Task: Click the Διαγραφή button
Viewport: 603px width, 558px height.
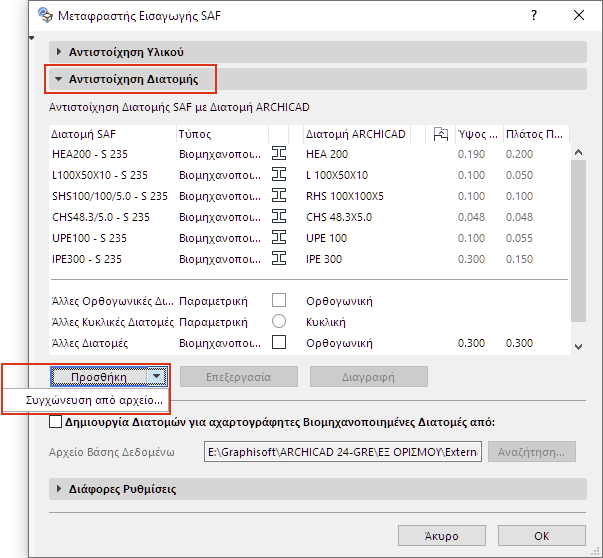Action: (x=369, y=377)
